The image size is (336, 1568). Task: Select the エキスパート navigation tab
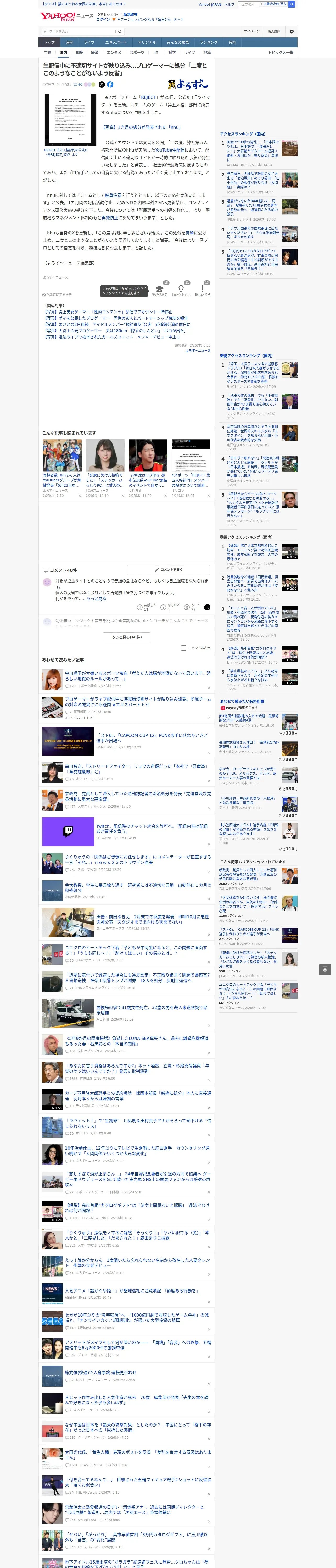116,43
